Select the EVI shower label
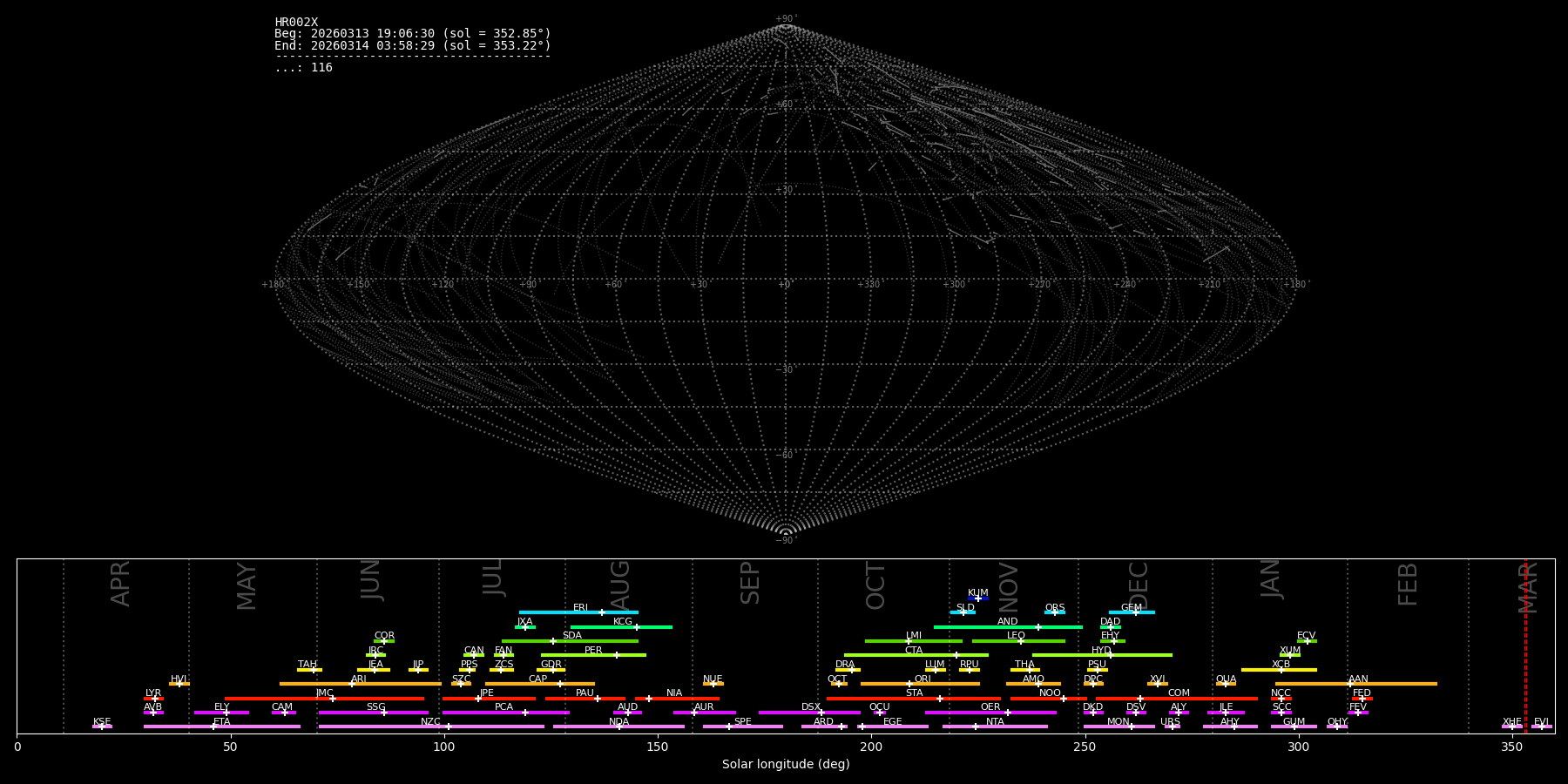The height and width of the screenshot is (784, 1568). point(1541,722)
